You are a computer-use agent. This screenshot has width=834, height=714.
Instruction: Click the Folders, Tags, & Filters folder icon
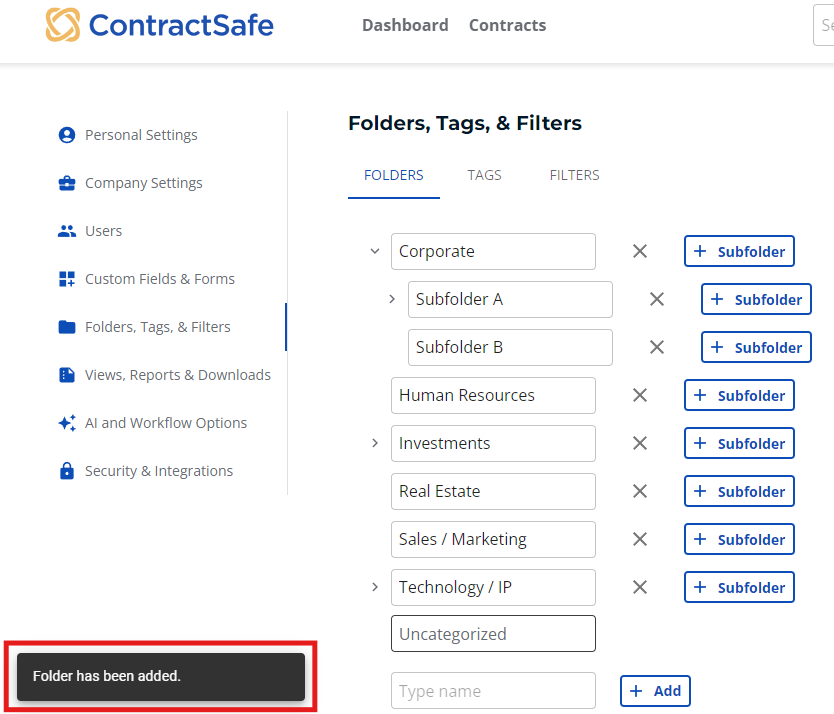tap(65, 326)
